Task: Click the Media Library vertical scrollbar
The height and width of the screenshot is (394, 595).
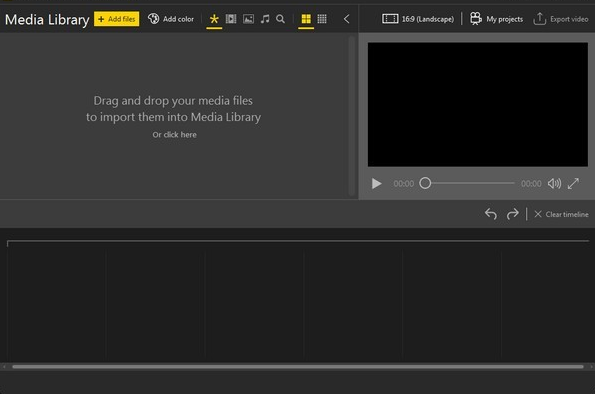Action: point(352,116)
